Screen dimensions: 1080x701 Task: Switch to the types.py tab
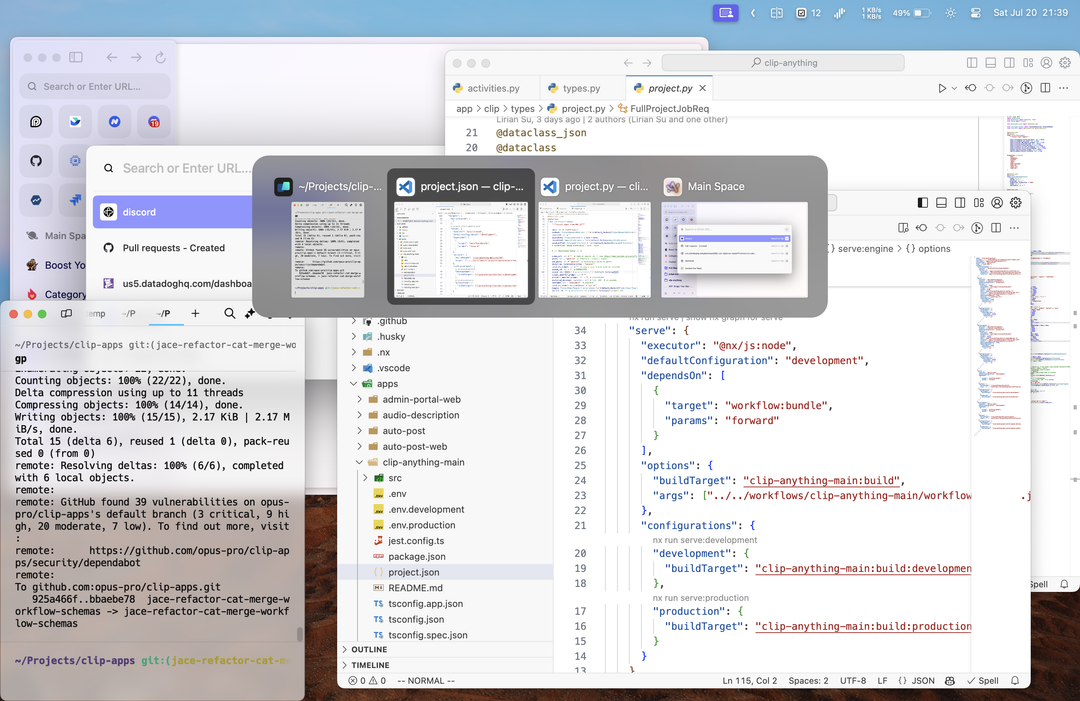click(581, 88)
